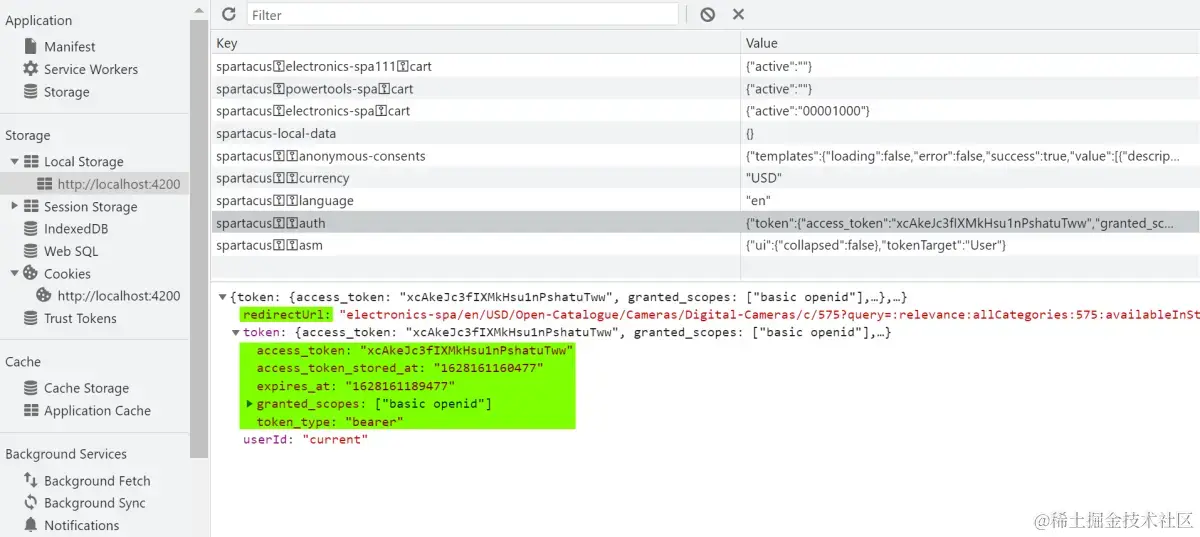The image size is (1200, 537).
Task: Click the Application Cache grid icon
Action: tap(31, 411)
